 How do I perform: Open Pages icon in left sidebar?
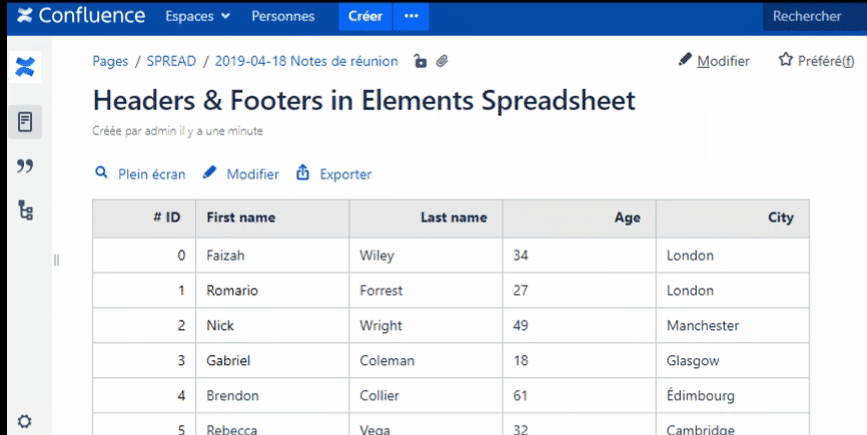tap(26, 122)
